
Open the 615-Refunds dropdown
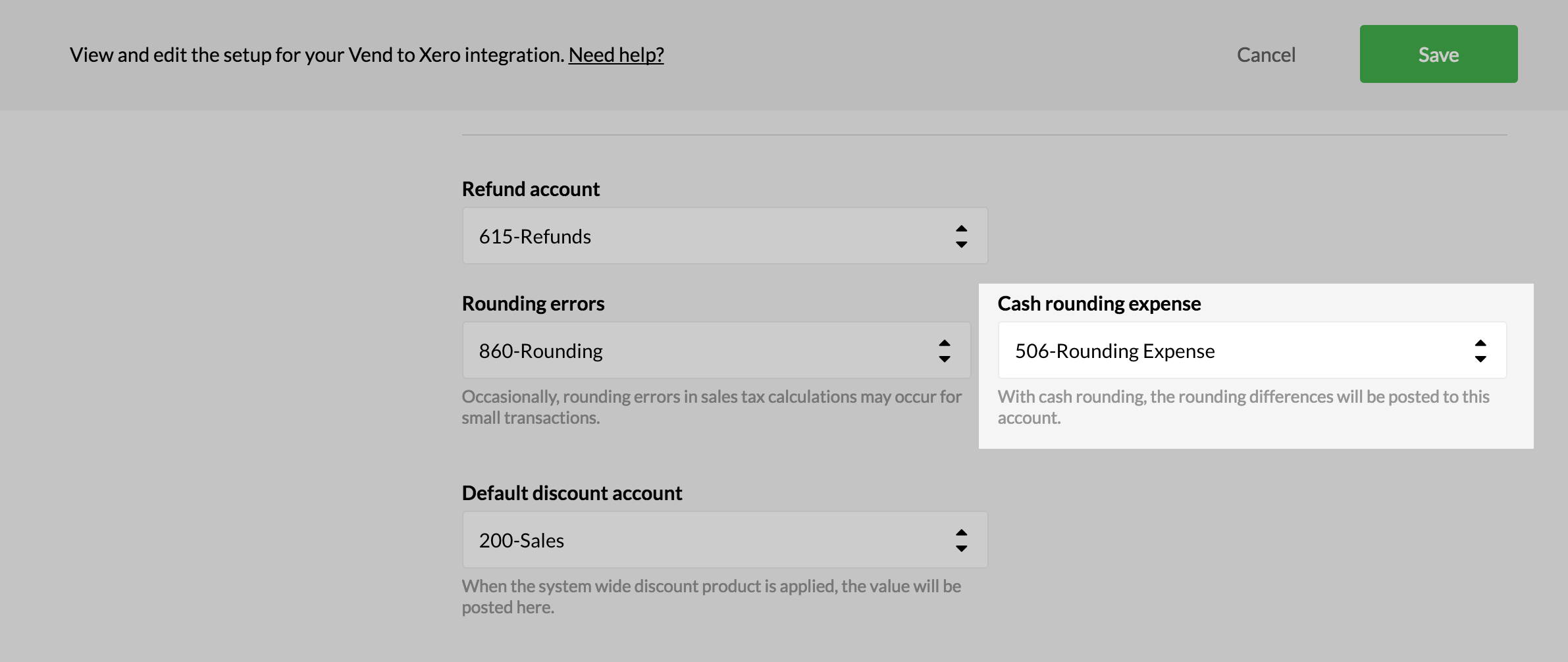[x=711, y=236]
